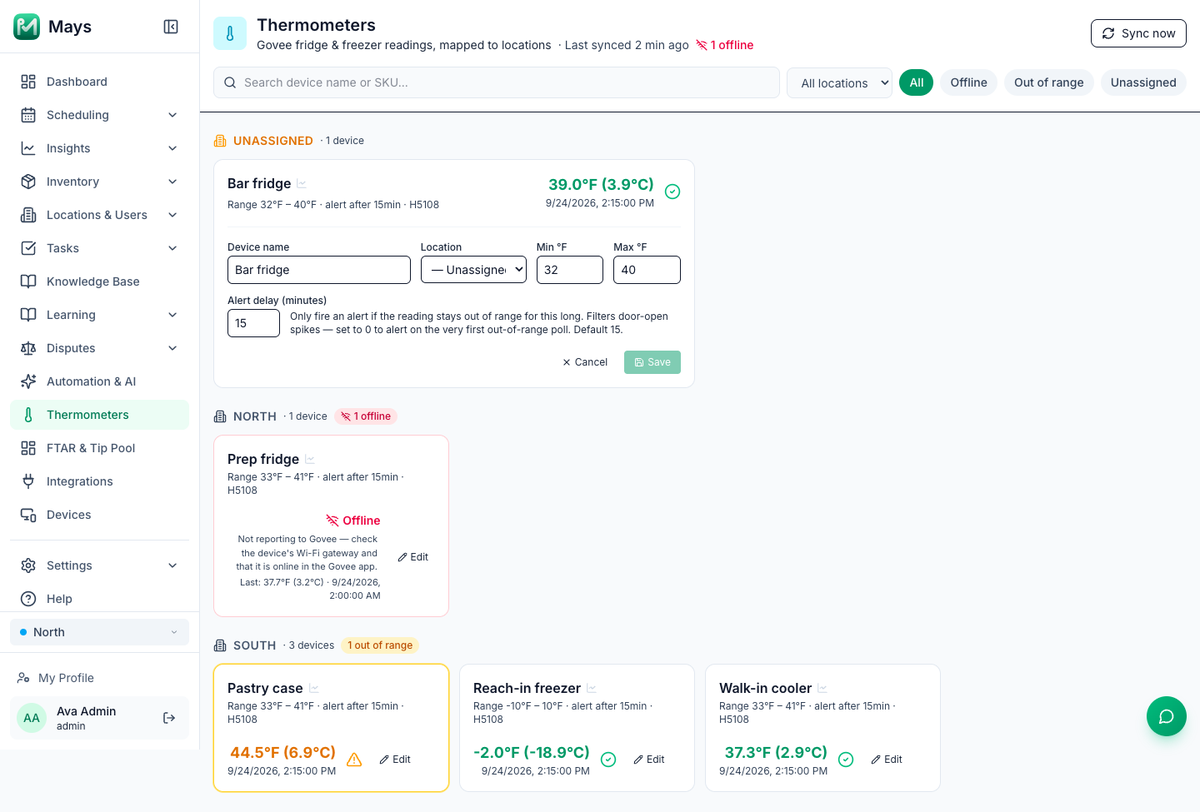Expand the Scheduling menu
The image size is (1200, 812).
[x=99, y=115]
